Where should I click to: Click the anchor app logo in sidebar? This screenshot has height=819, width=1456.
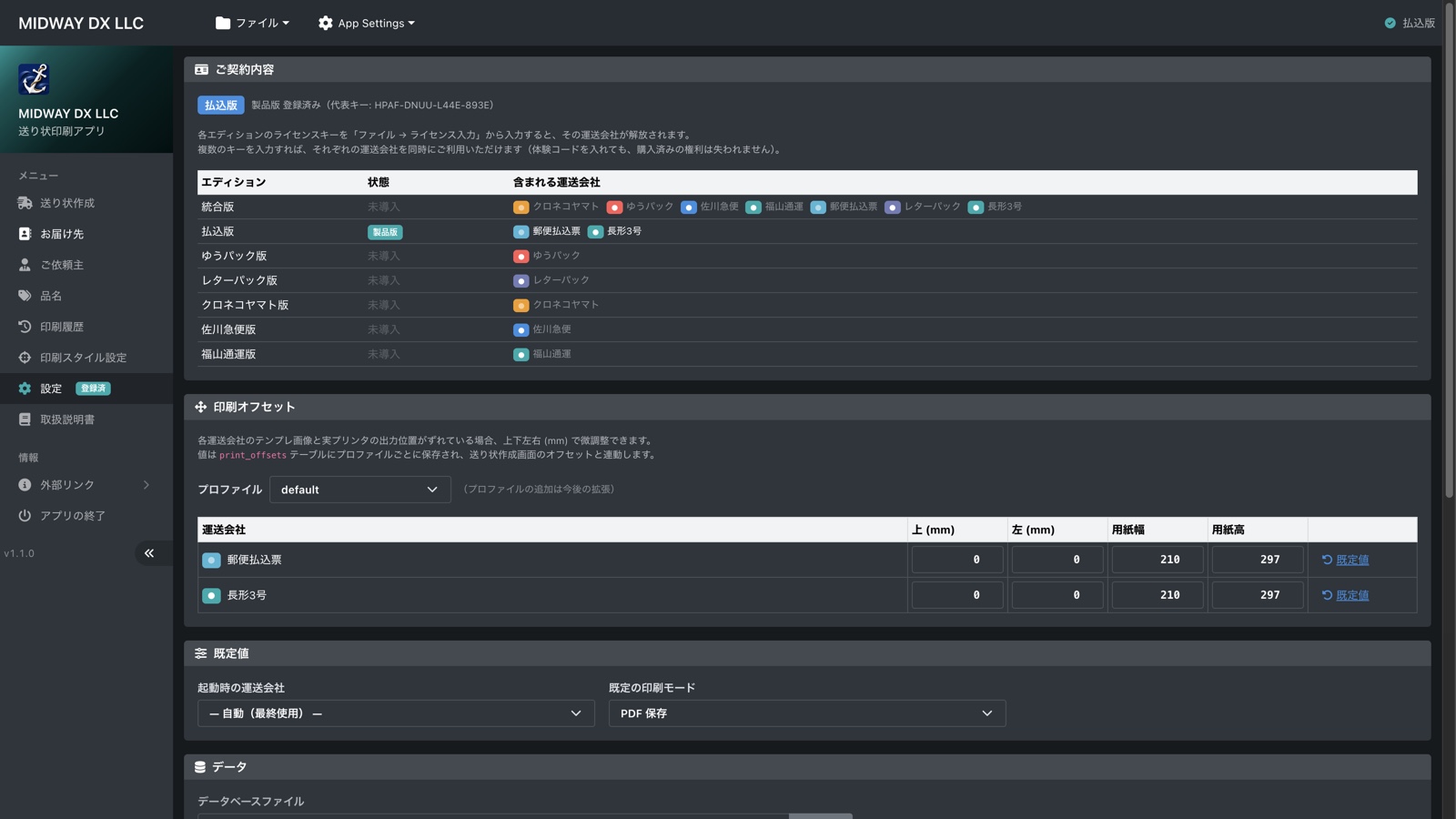[34, 79]
